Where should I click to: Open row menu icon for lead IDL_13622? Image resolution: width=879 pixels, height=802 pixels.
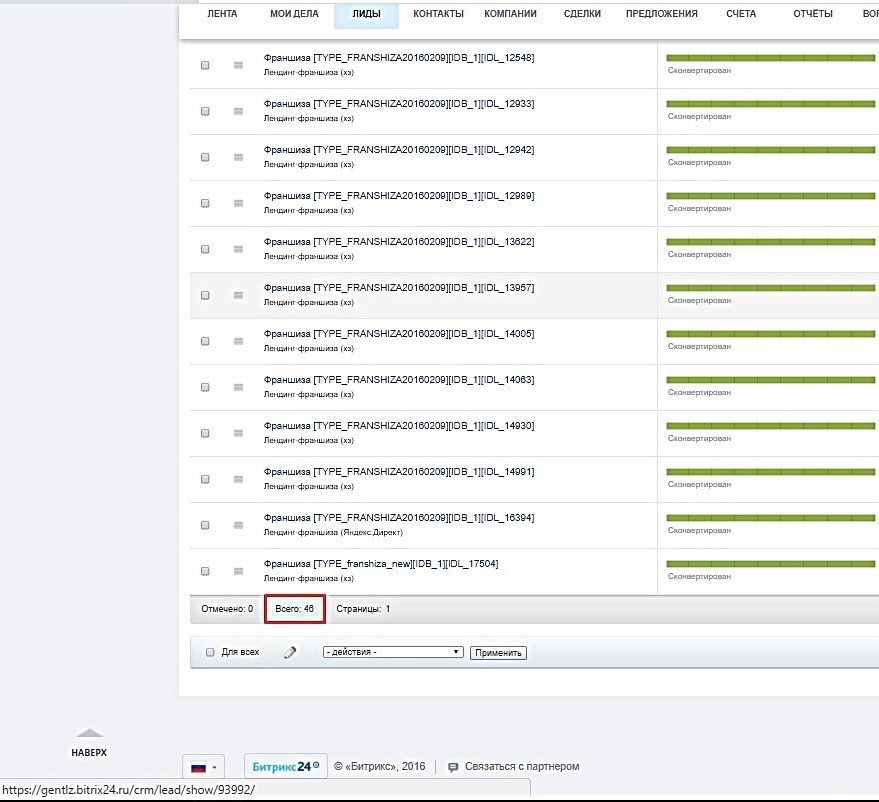click(x=238, y=249)
